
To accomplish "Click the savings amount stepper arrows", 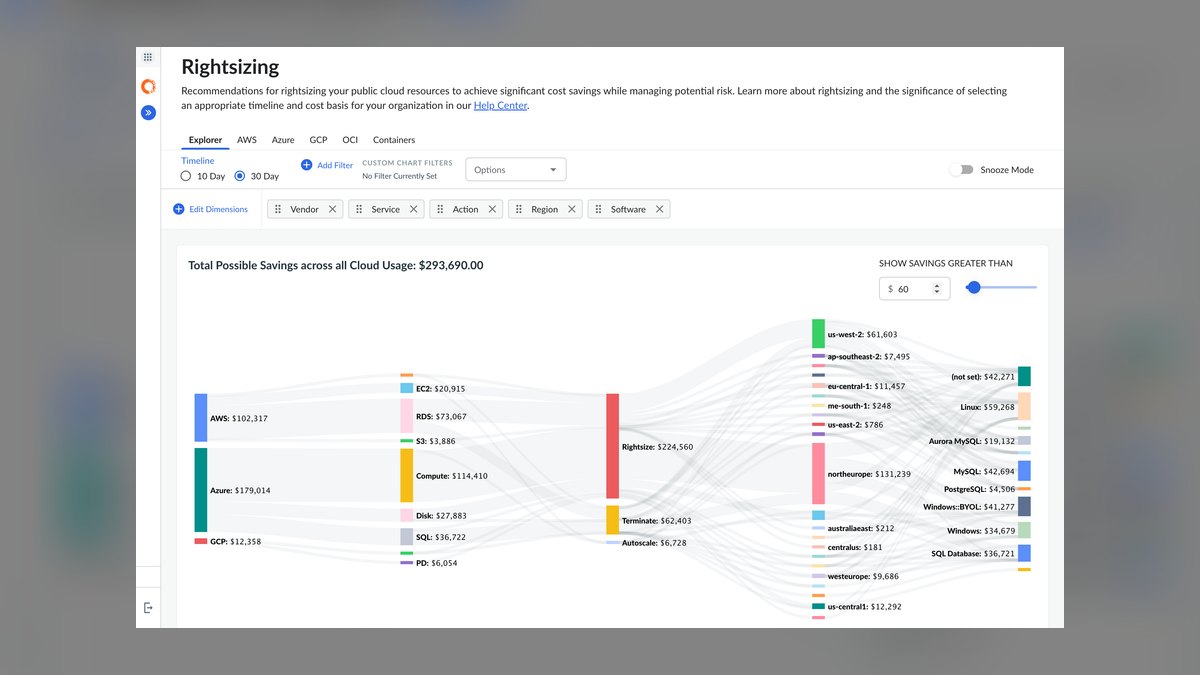I will [x=937, y=288].
